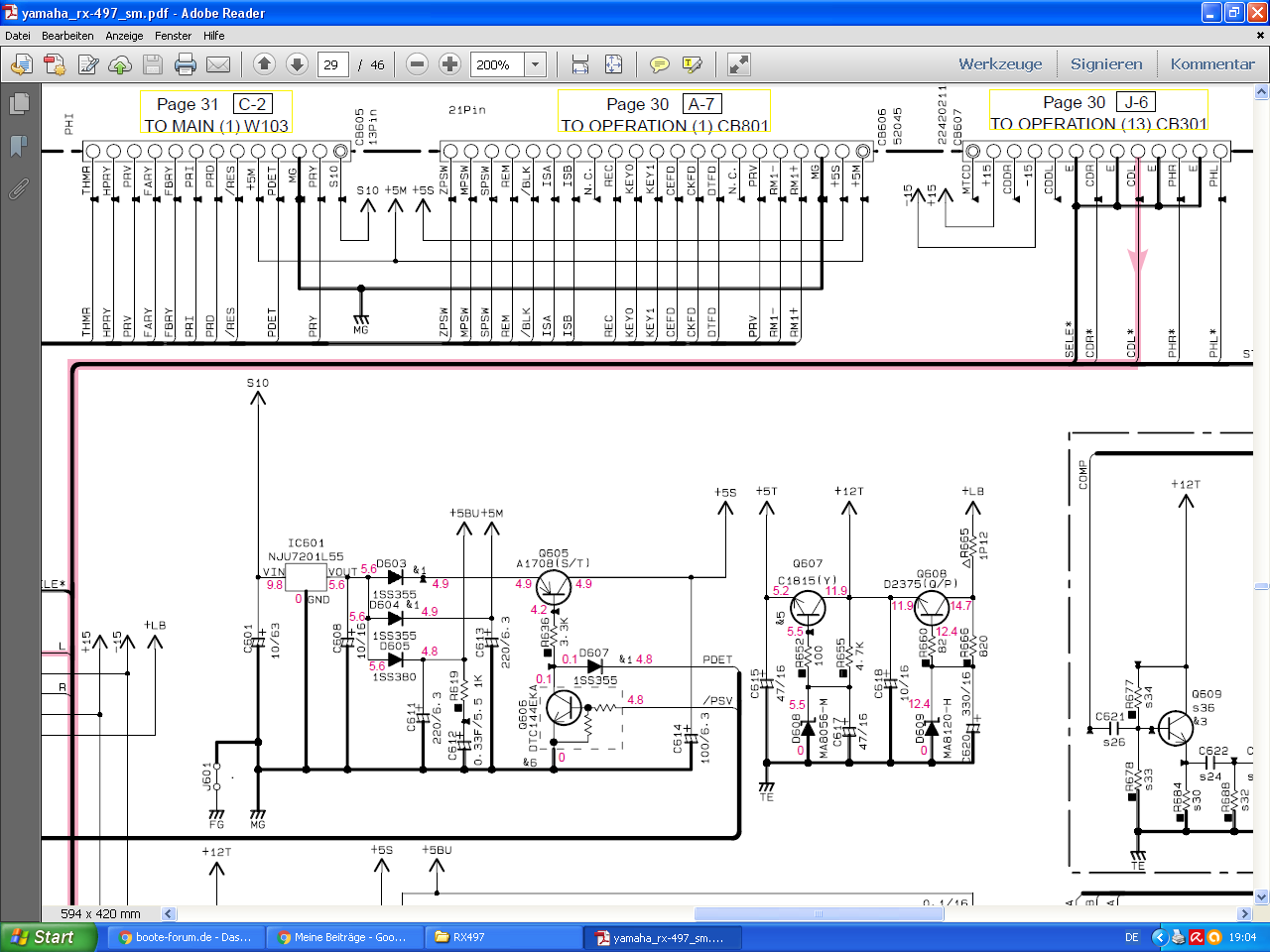The height and width of the screenshot is (952, 1270).
Task: Click the horizontal scrollbar left arrow
Action: (x=169, y=913)
